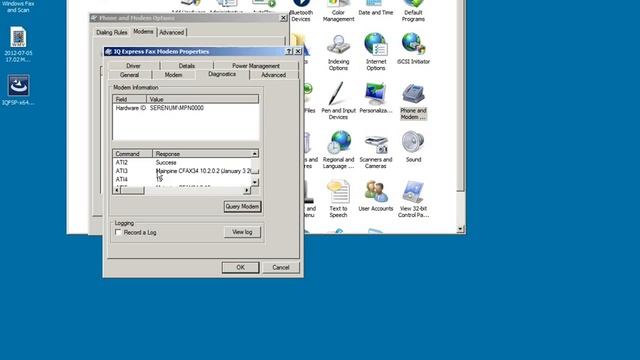Click scroll down arrow of response list
The height and width of the screenshot is (360, 640).
coord(255,182)
